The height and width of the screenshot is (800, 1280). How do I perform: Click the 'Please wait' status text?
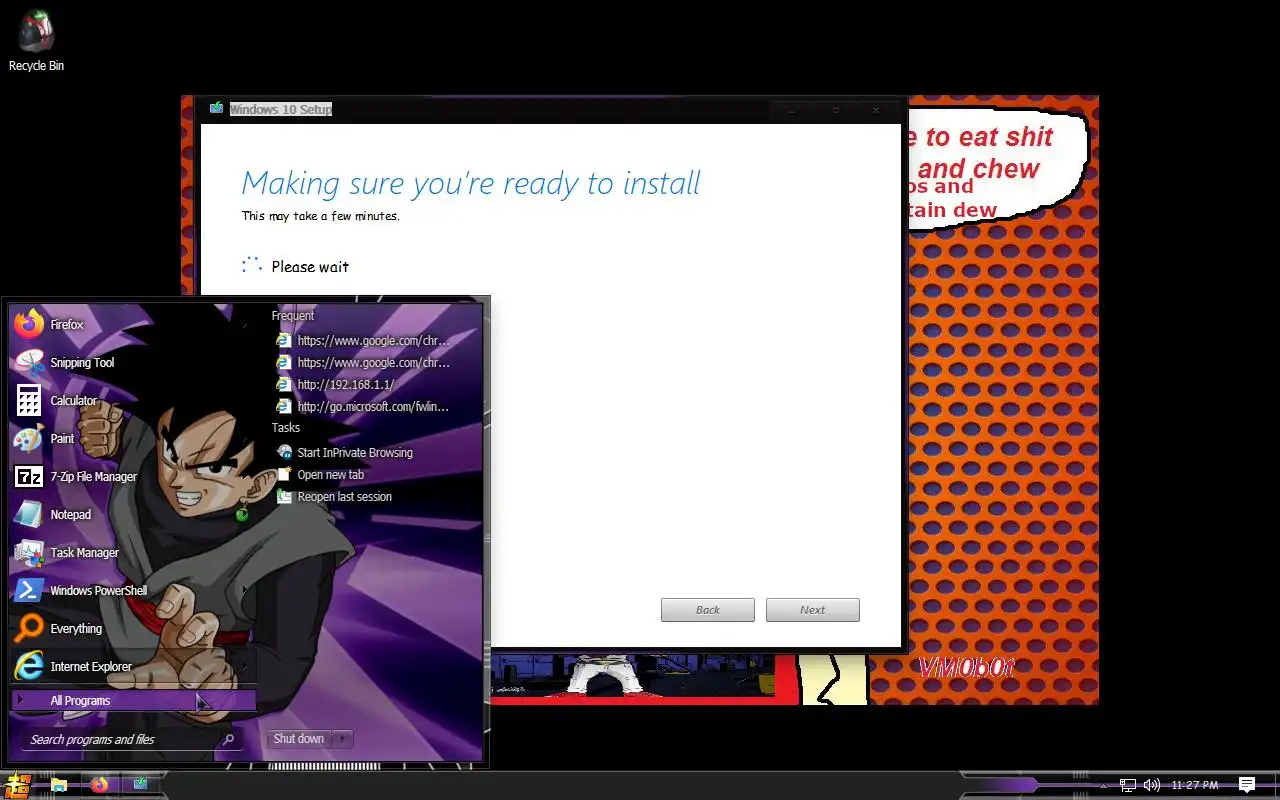[x=310, y=267]
